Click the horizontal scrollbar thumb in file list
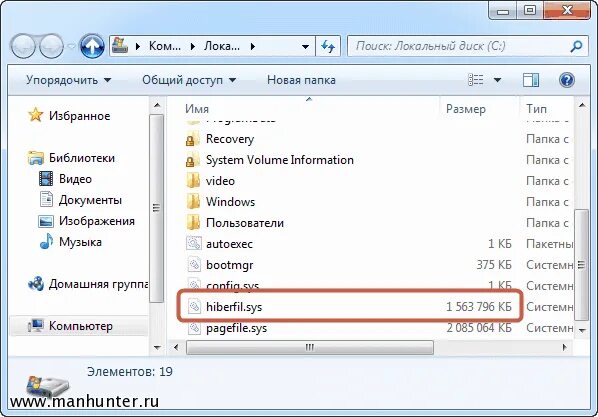Screen dimensions: 598x417 point(309,347)
